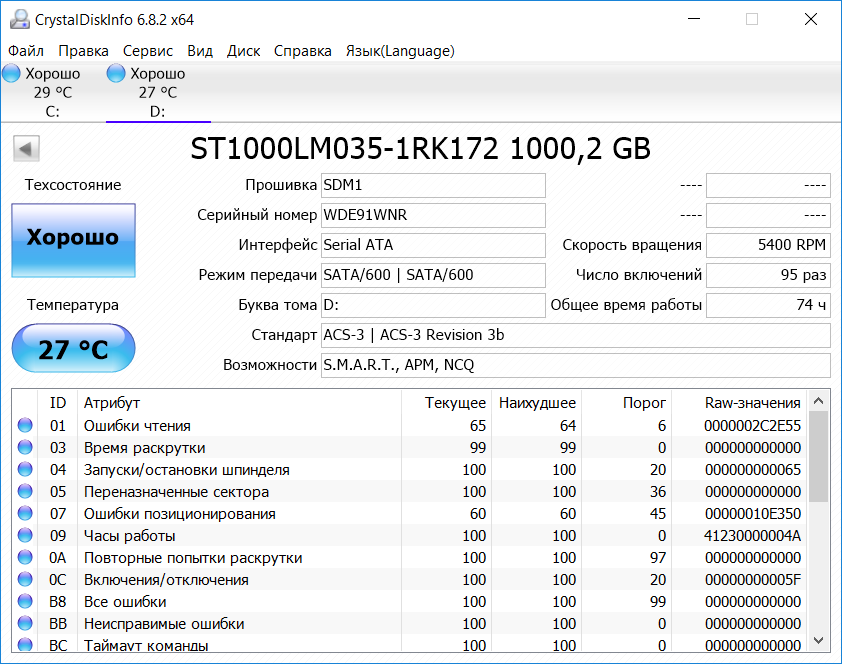Open the Вид menu
The image size is (842, 664).
tap(200, 51)
